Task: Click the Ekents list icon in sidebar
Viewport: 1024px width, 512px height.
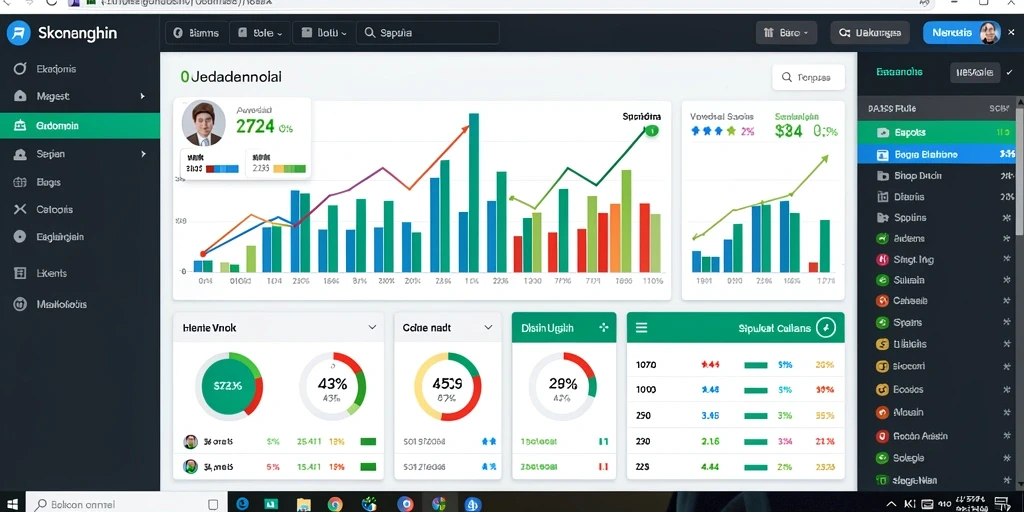Action: [20, 273]
